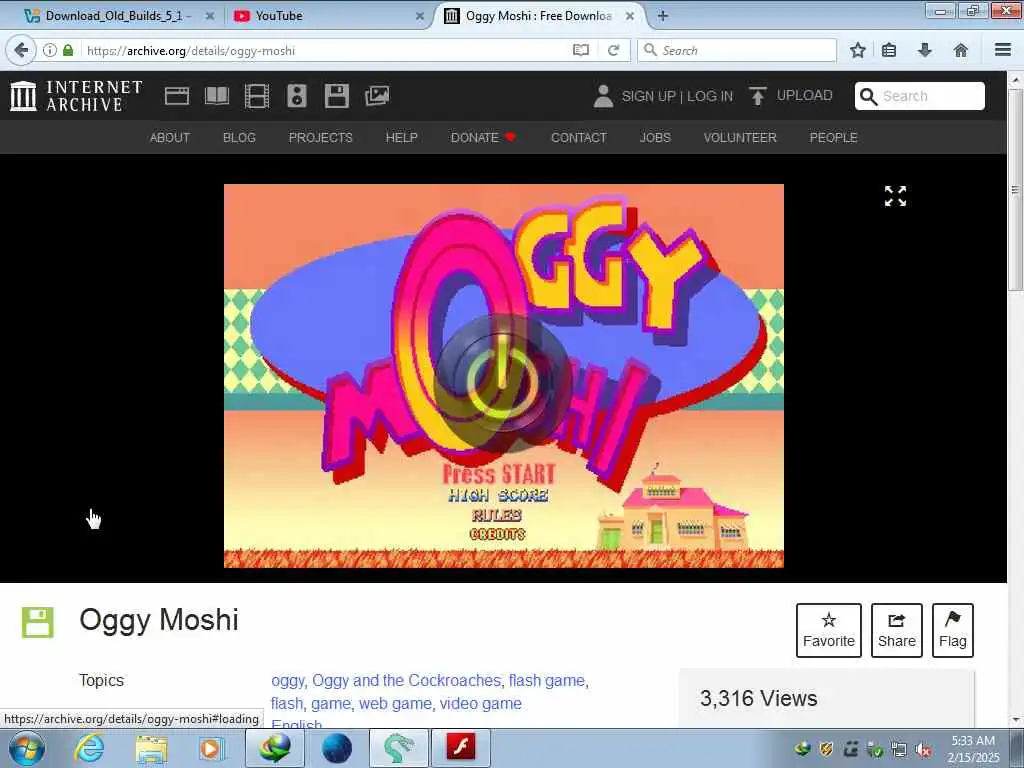Open the 'video game' topic link
The width and height of the screenshot is (1024, 768).
click(x=481, y=704)
